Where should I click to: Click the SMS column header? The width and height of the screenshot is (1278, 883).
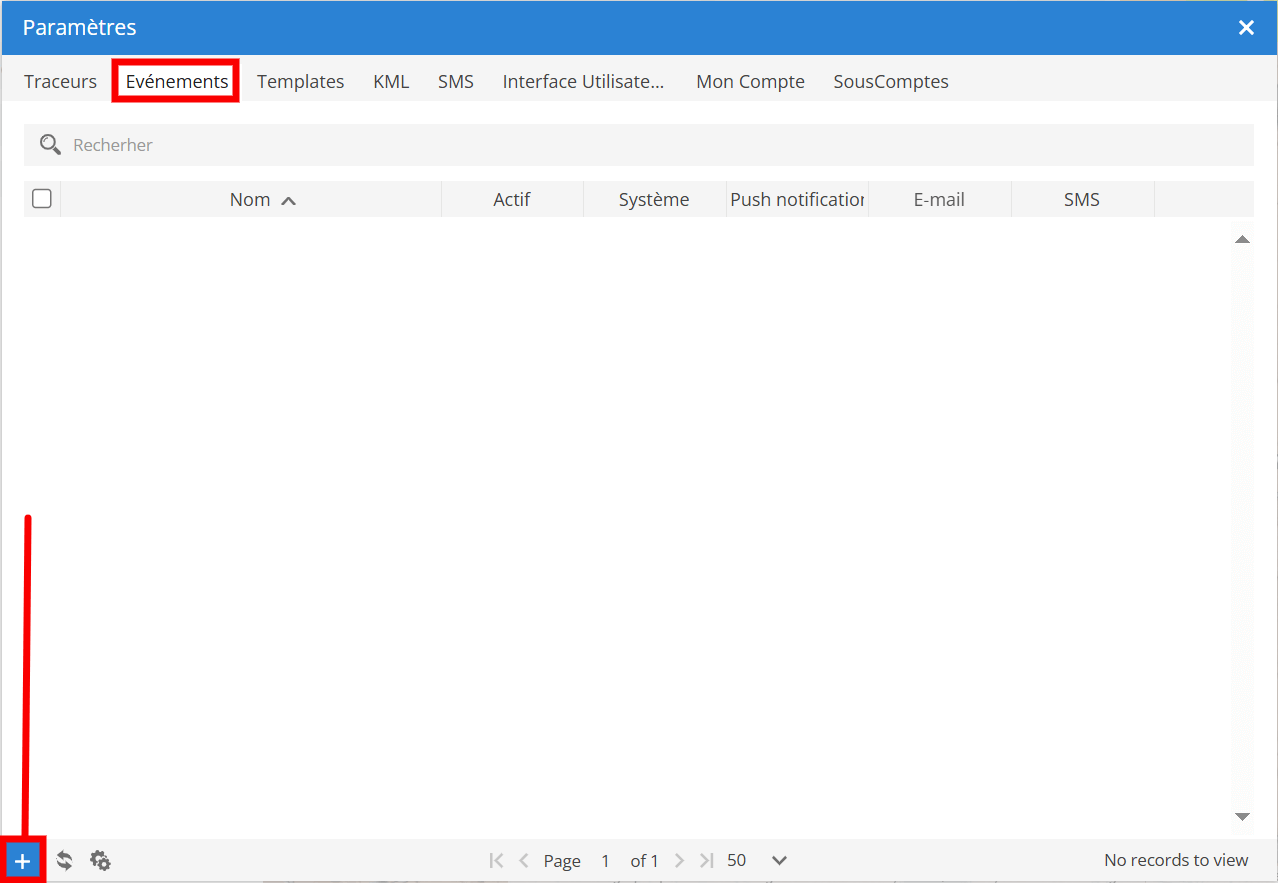1082,199
